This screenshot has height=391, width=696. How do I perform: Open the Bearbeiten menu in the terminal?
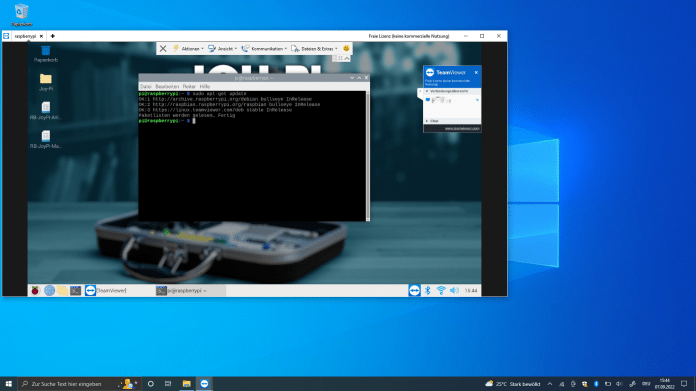[167, 87]
